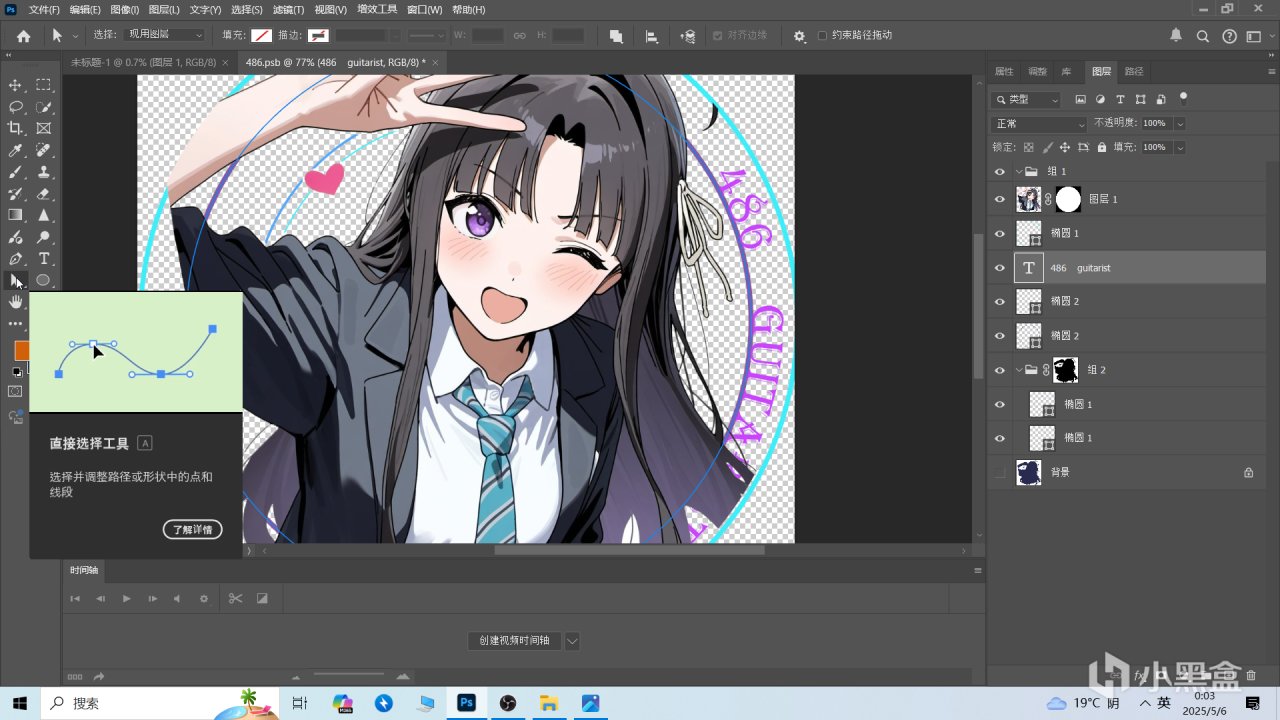Collapse the 组 2 layer group
The height and width of the screenshot is (720, 1280).
1019,369
